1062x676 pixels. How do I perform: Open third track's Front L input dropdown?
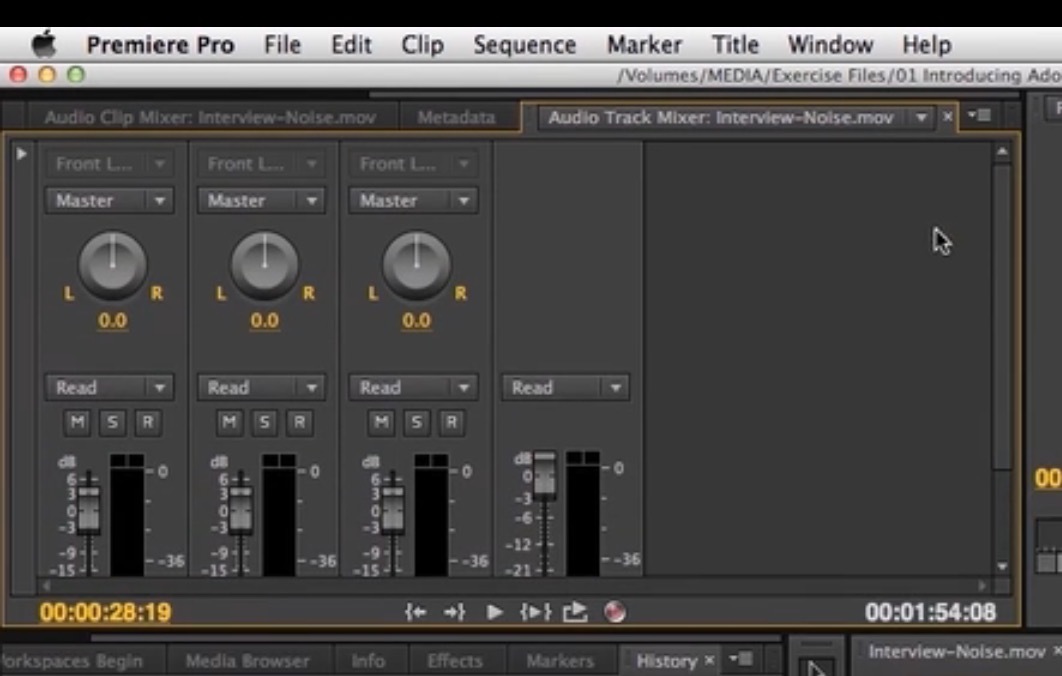point(412,163)
